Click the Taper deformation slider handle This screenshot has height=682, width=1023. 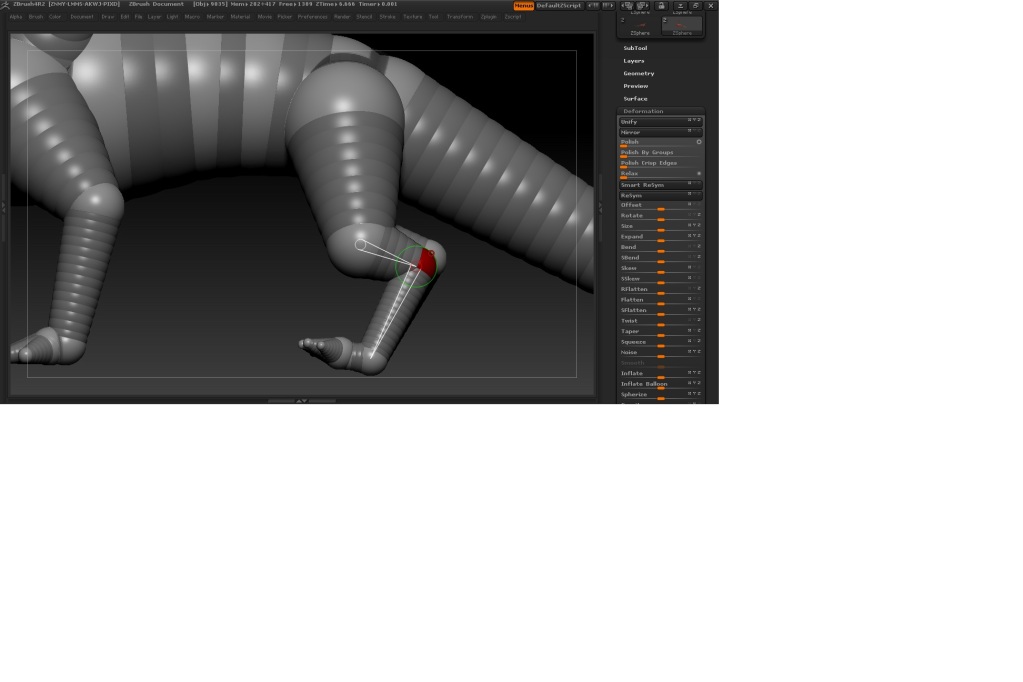point(660,335)
